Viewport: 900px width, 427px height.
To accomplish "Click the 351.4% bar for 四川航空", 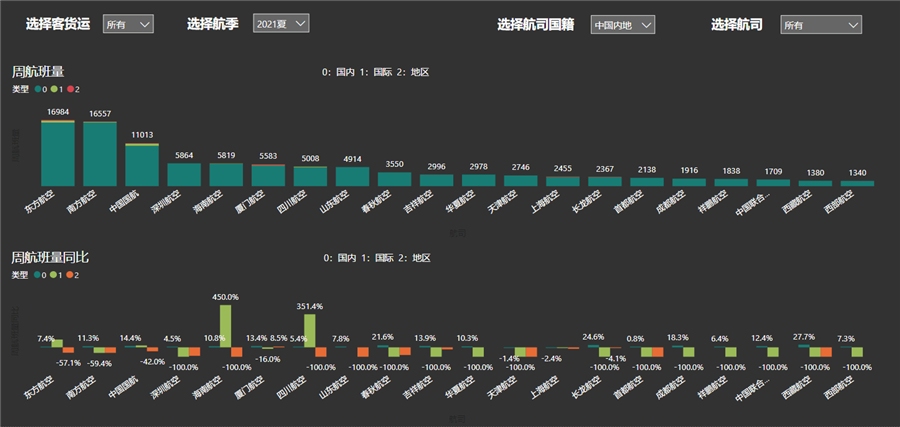I will (310, 330).
